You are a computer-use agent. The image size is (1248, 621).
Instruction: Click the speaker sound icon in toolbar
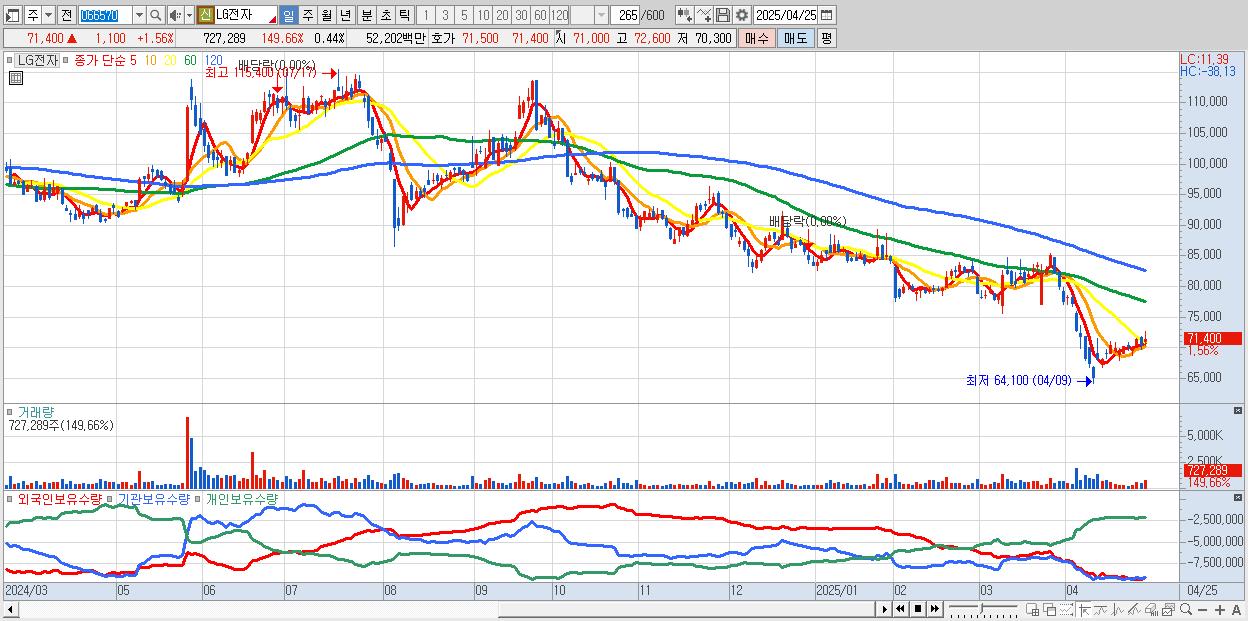tap(174, 15)
